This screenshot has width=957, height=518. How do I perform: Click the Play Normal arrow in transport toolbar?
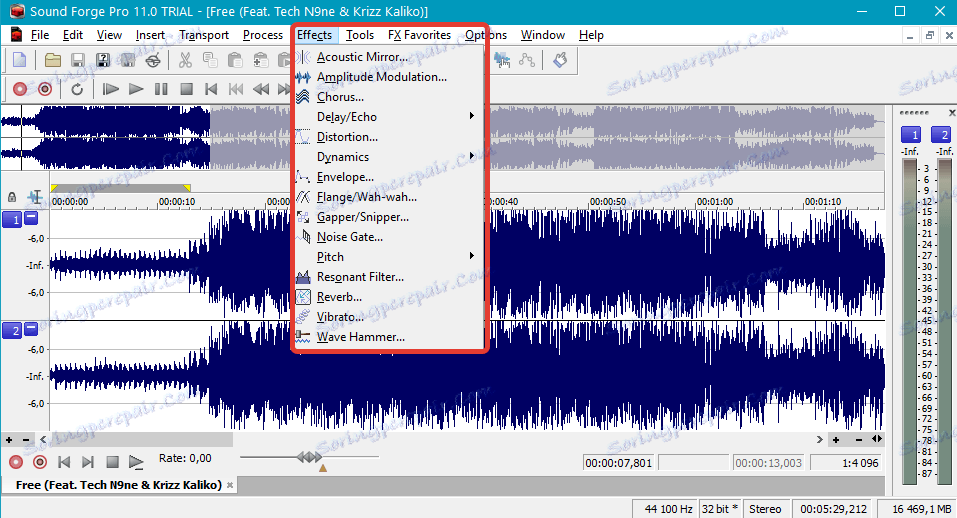[x=135, y=89]
